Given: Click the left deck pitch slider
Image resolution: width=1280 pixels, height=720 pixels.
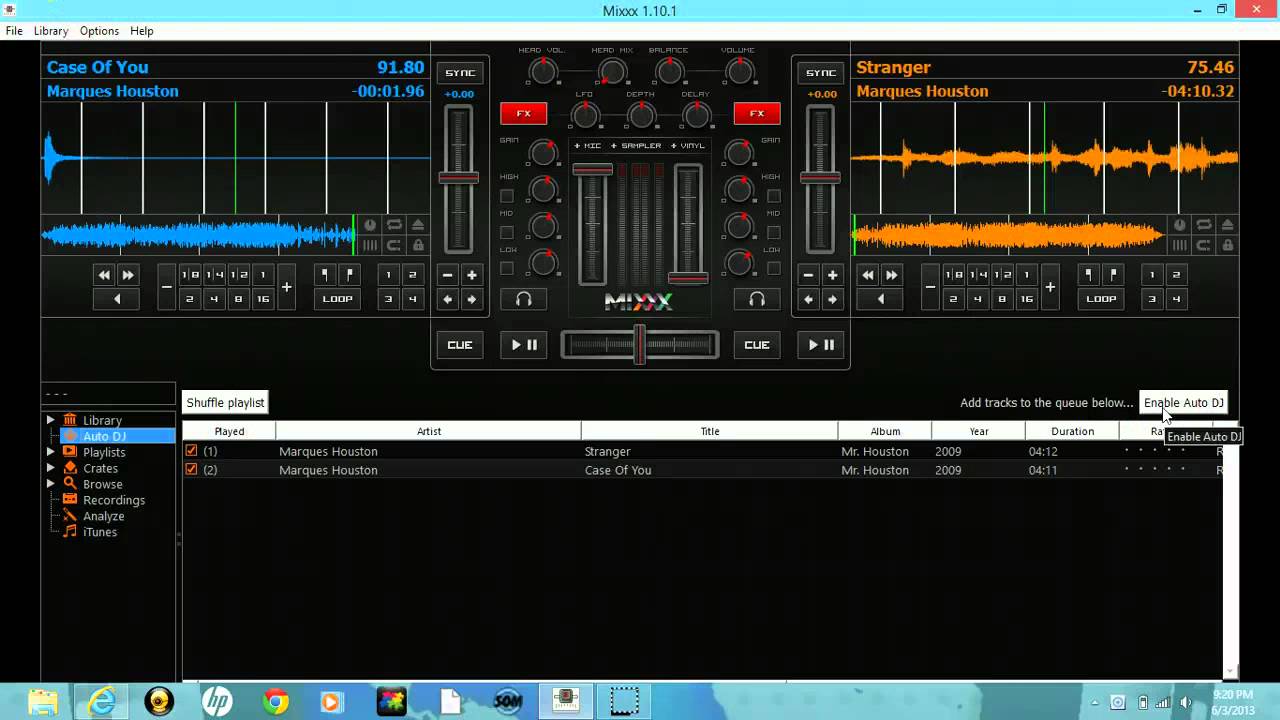Looking at the screenshot, I should [x=459, y=181].
